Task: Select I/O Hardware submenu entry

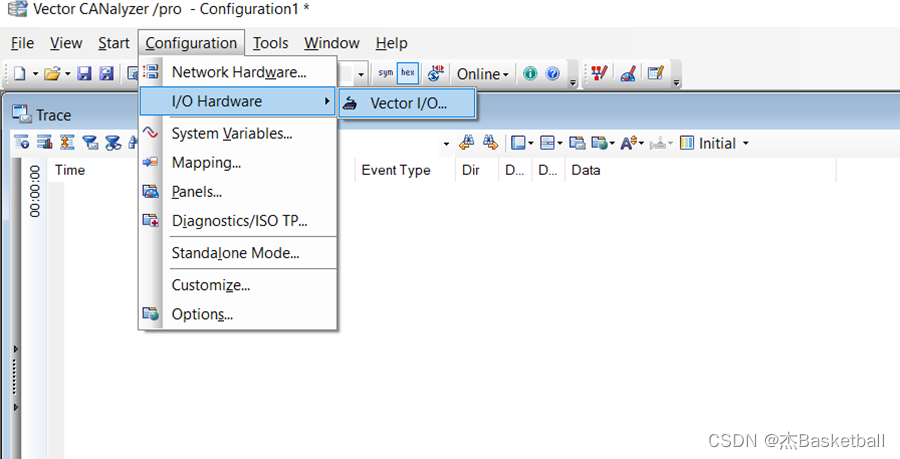Action: coord(238,101)
